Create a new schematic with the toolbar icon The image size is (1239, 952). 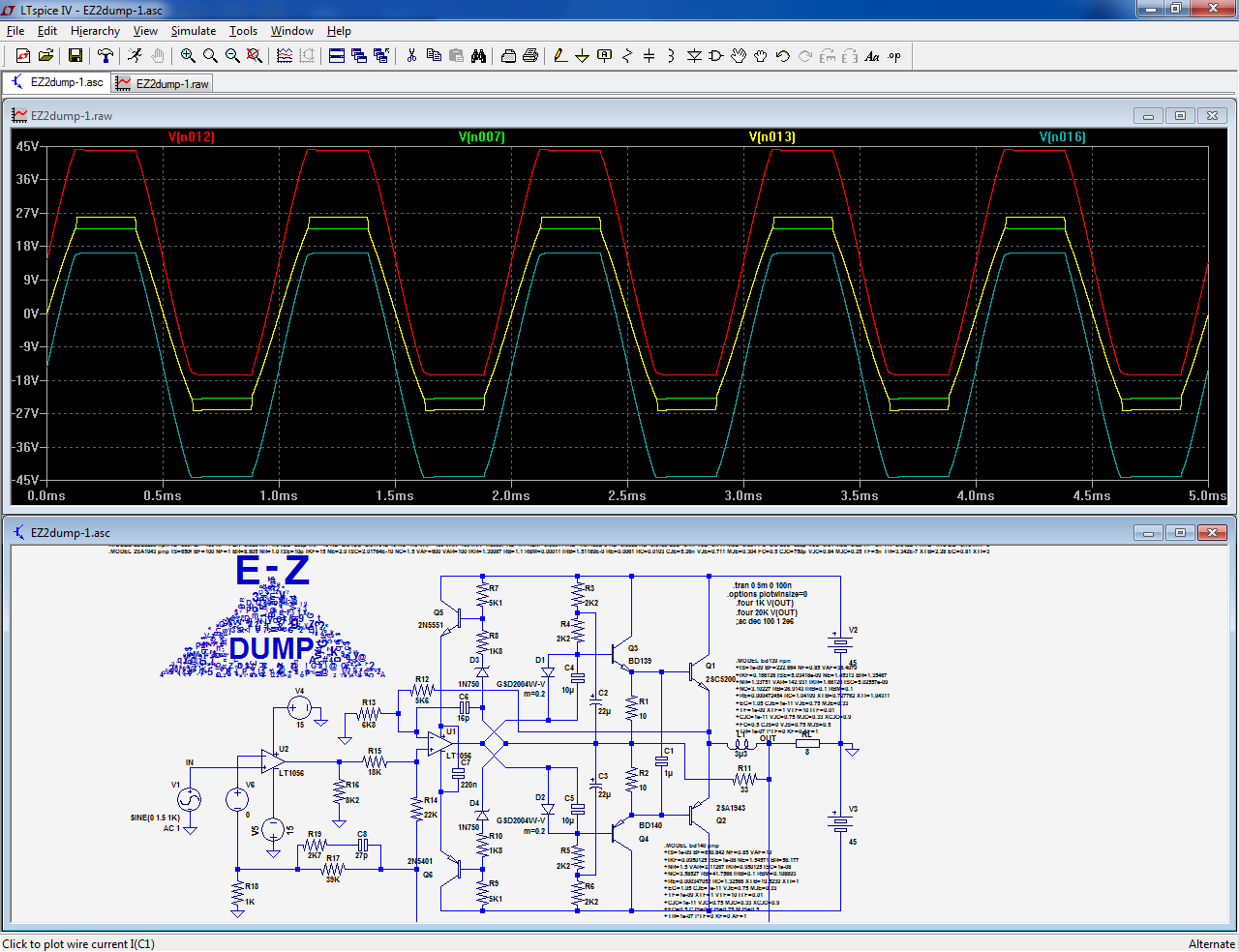coord(23,56)
